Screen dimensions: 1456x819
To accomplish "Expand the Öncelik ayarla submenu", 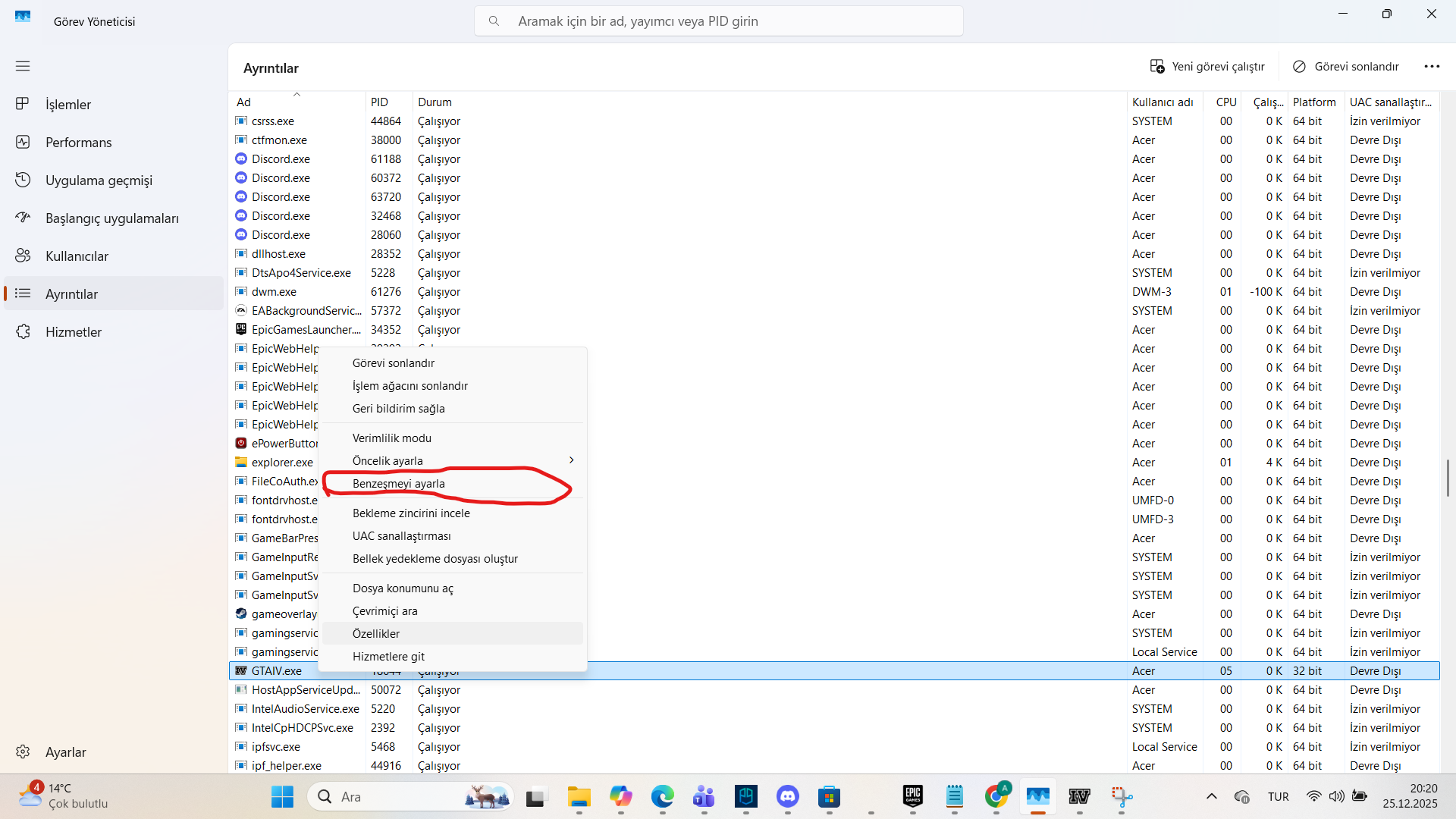I will [x=453, y=461].
